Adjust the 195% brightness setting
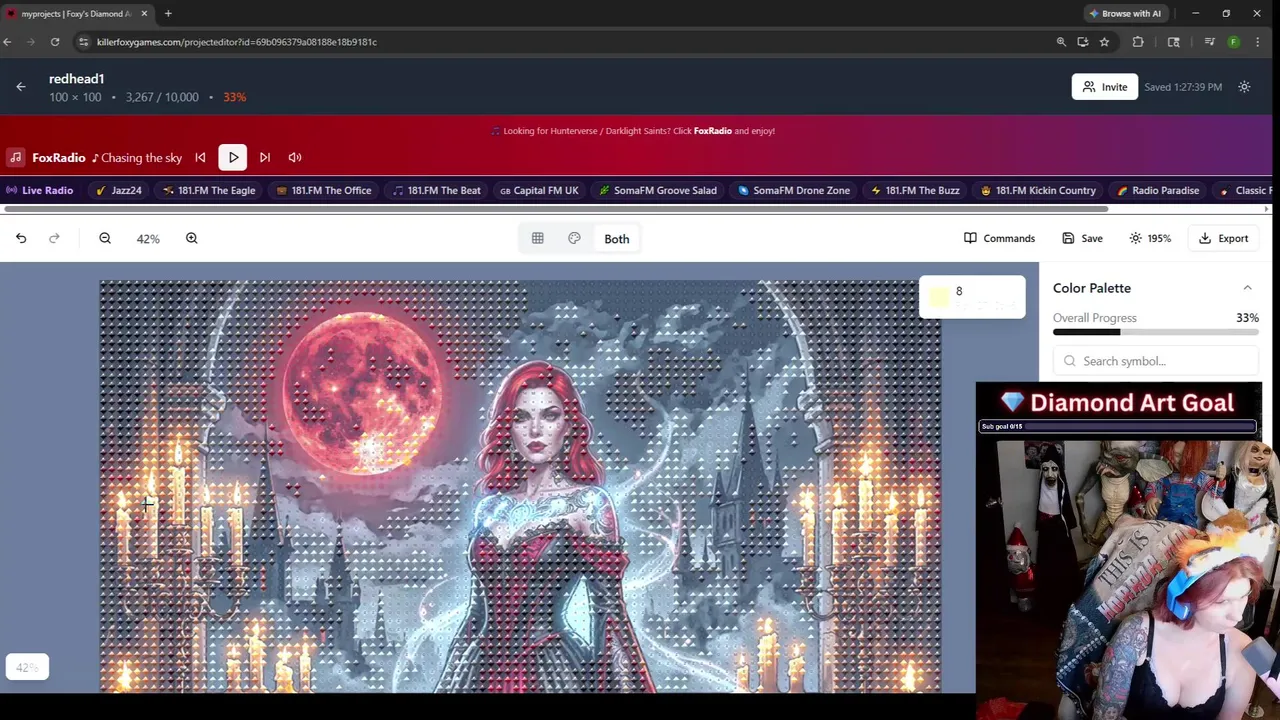 click(1150, 238)
